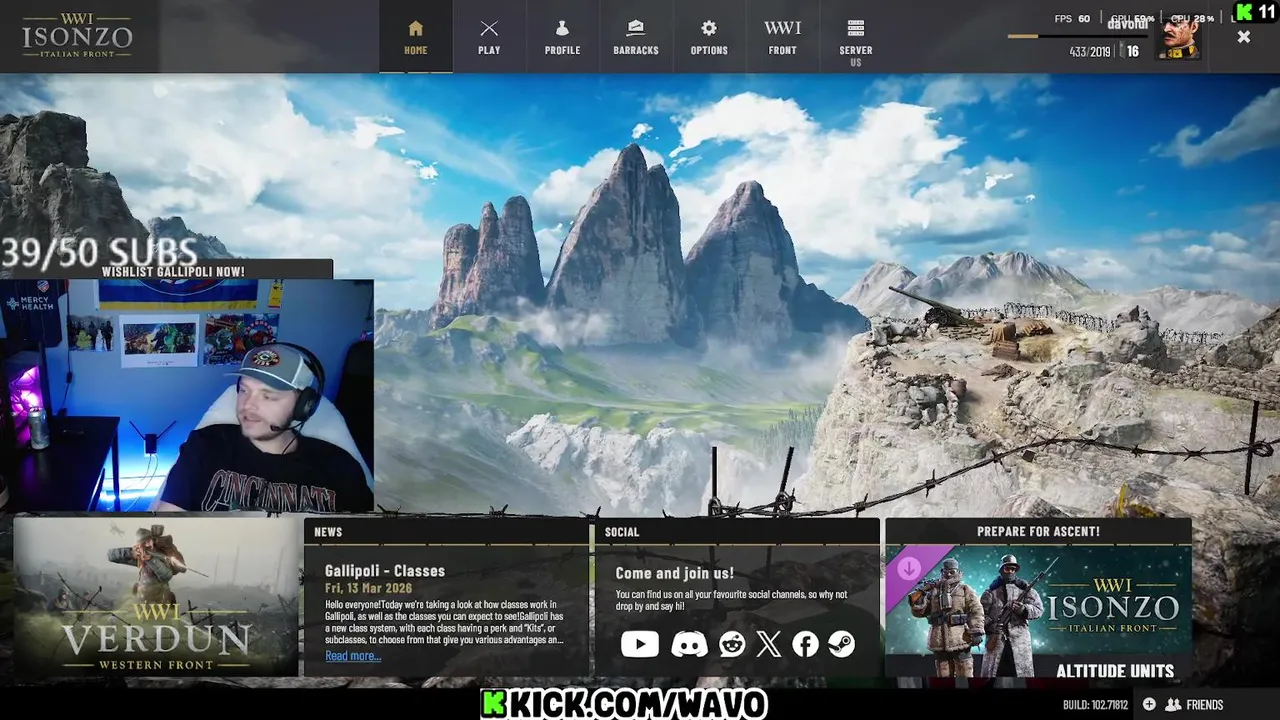Click the KICK.COM/WAVO overlay text
Viewport: 1280px width, 720px height.
(x=623, y=704)
